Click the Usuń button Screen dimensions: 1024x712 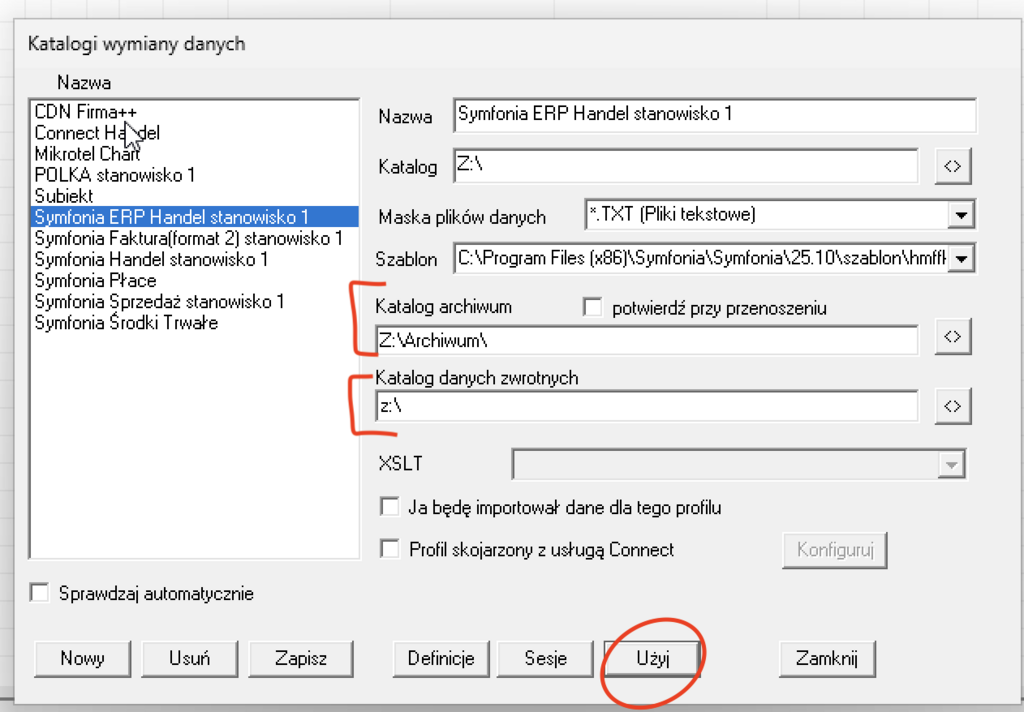(x=189, y=658)
